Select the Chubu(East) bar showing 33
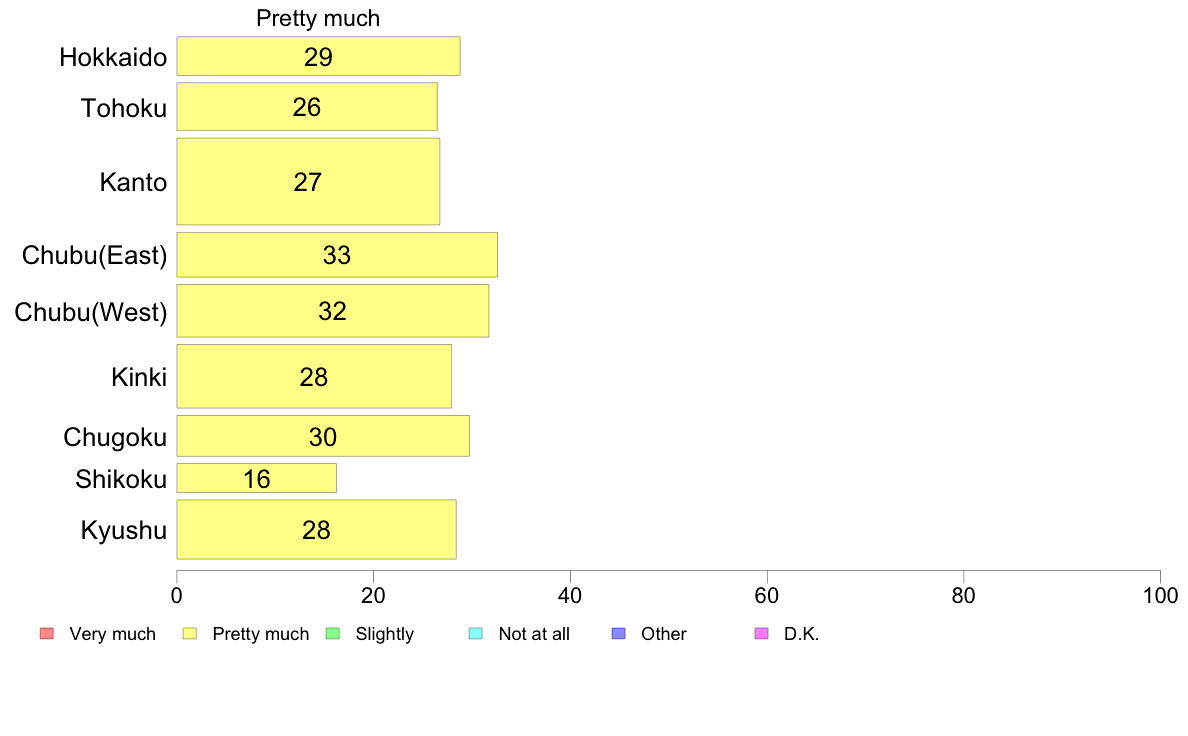The image size is (1188, 736). coord(337,255)
